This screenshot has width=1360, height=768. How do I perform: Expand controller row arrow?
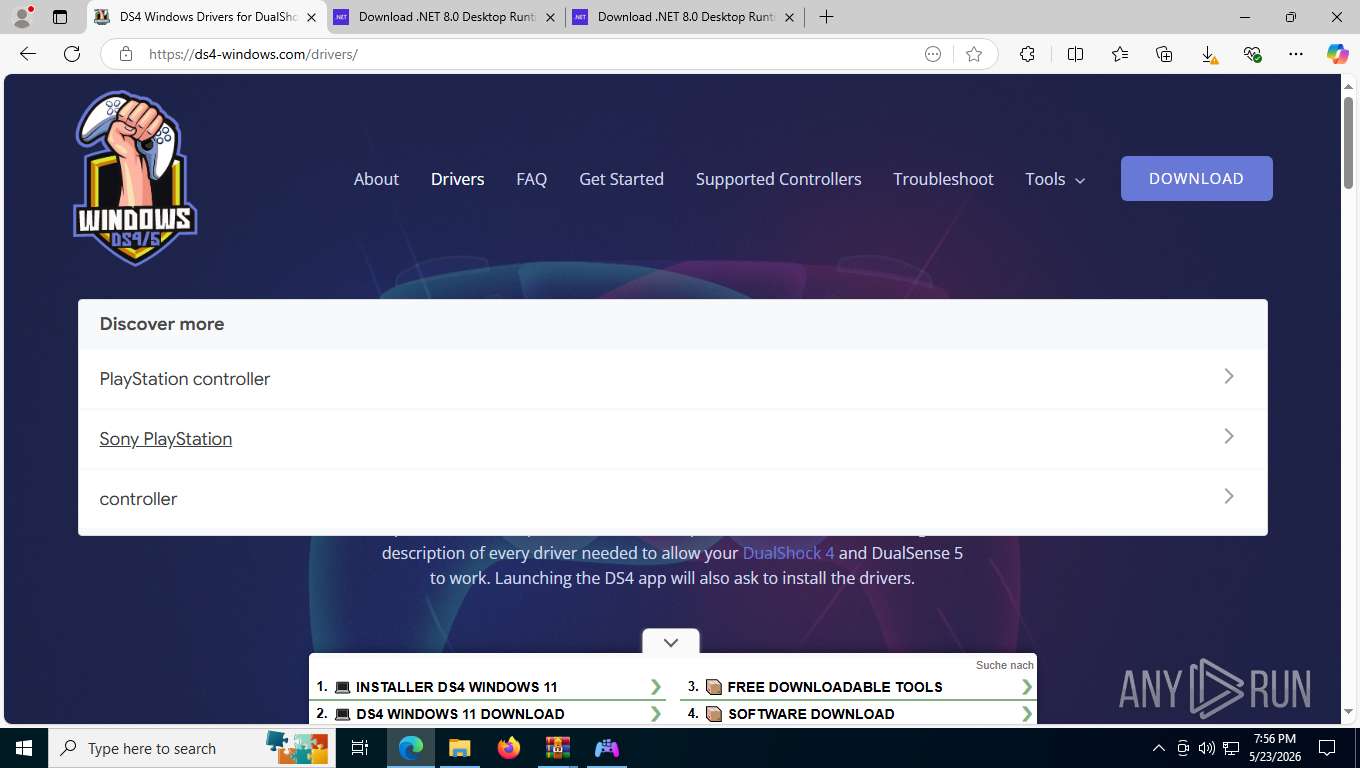click(1229, 496)
